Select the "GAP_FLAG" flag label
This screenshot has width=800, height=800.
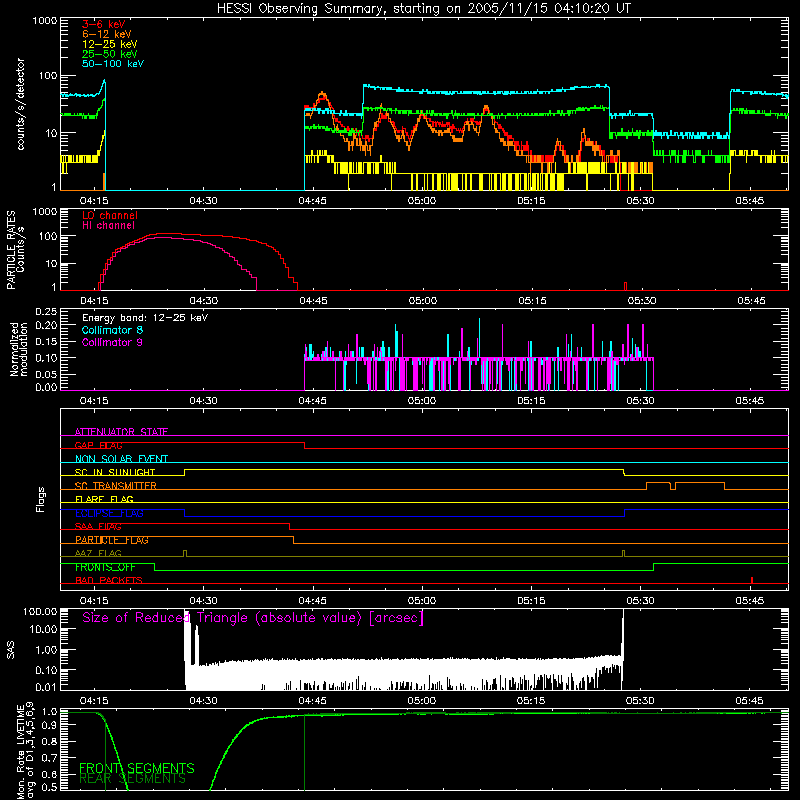[x=98, y=445]
